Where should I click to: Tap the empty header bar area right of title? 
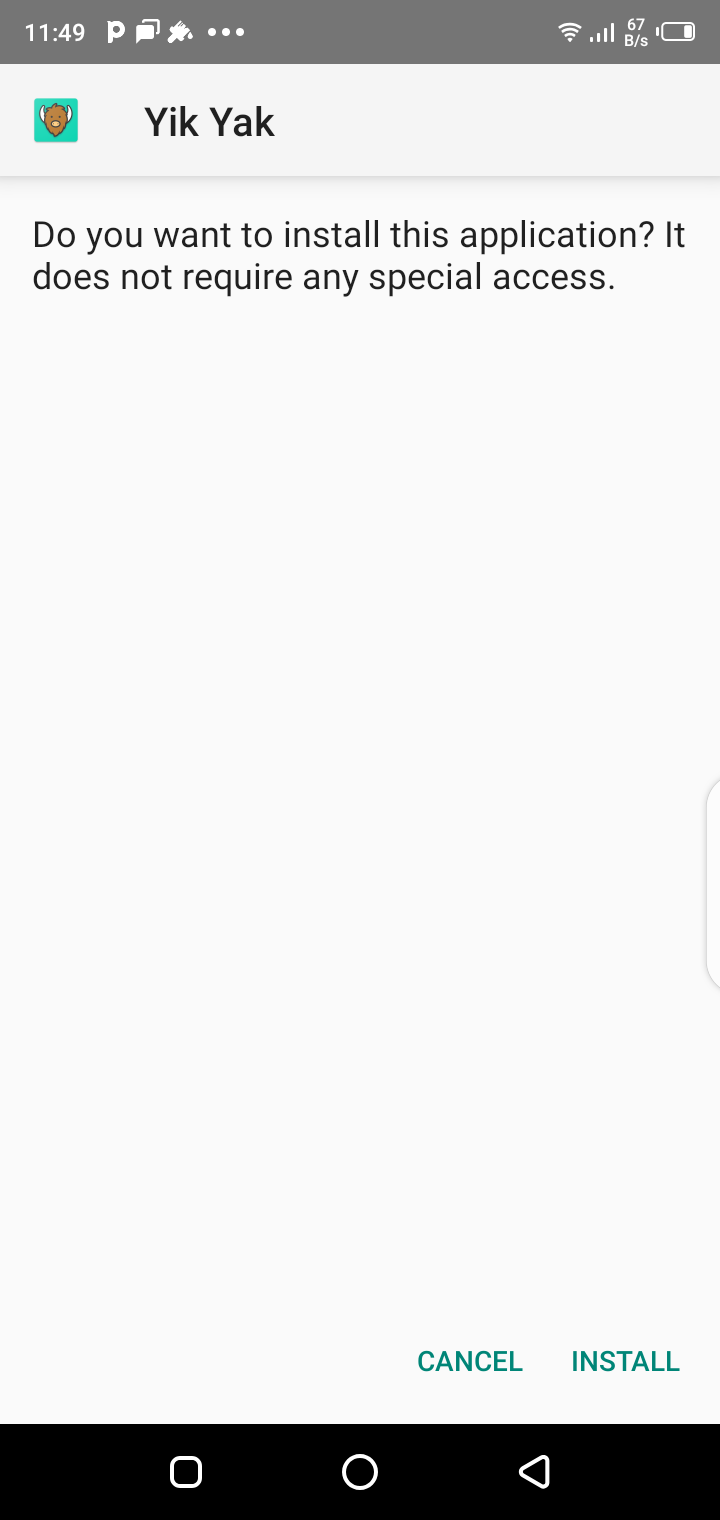point(497,120)
